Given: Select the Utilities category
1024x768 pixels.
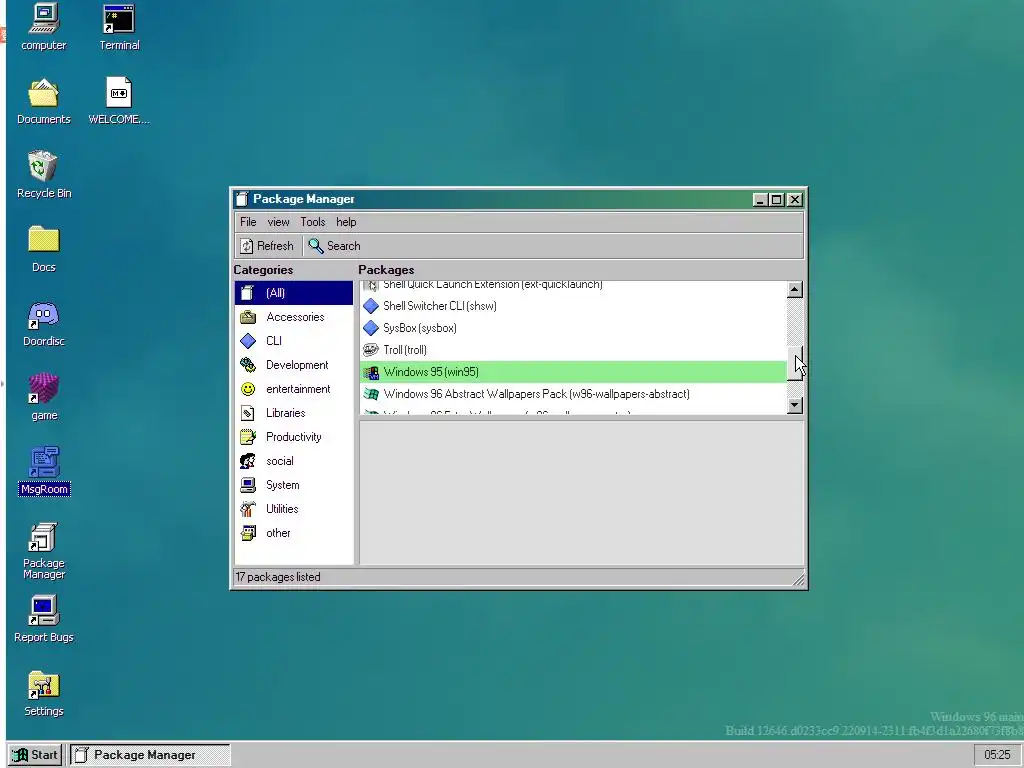Looking at the screenshot, I should click(x=294, y=509).
